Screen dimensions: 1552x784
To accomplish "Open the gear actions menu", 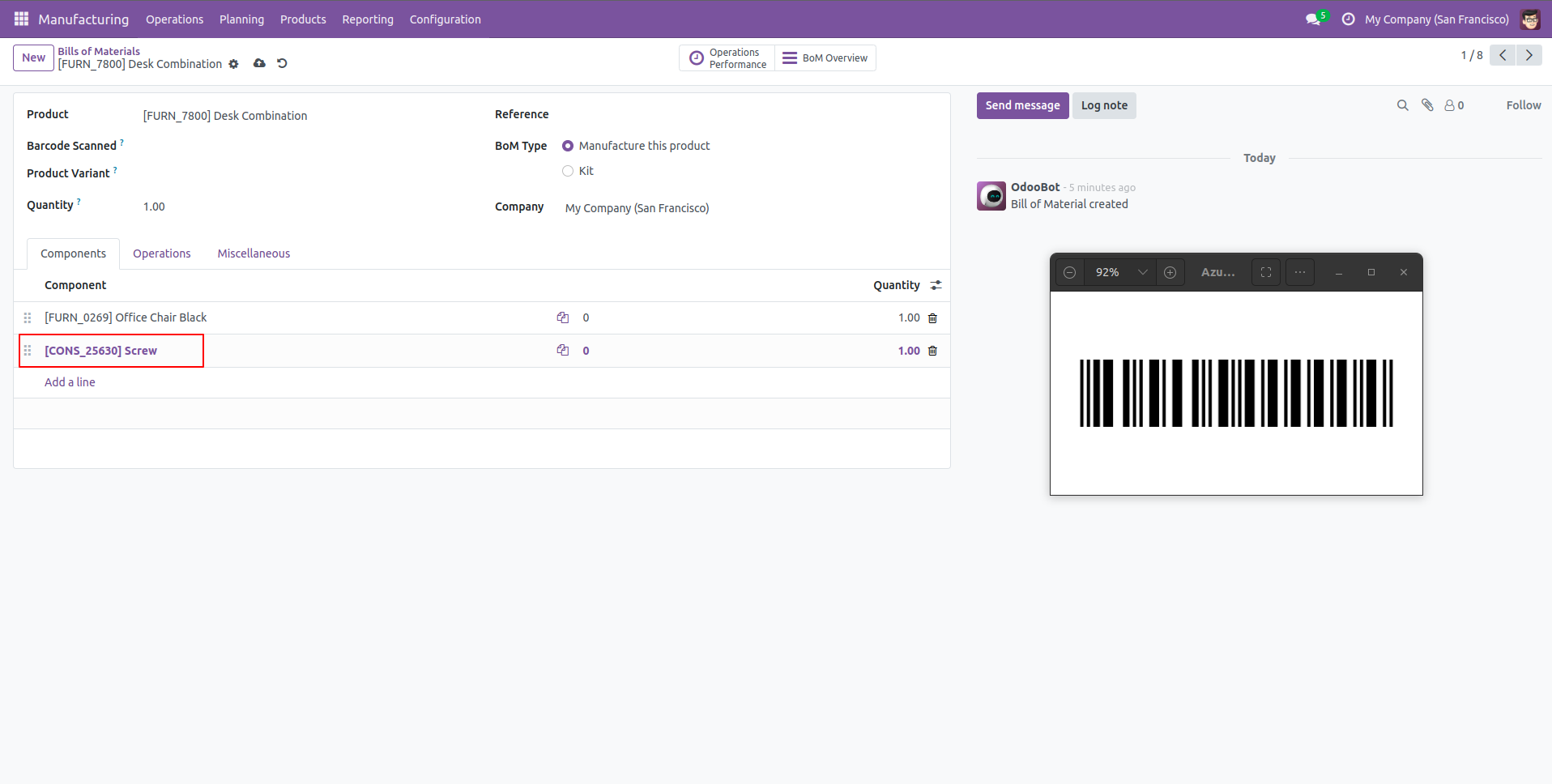I will point(233,64).
